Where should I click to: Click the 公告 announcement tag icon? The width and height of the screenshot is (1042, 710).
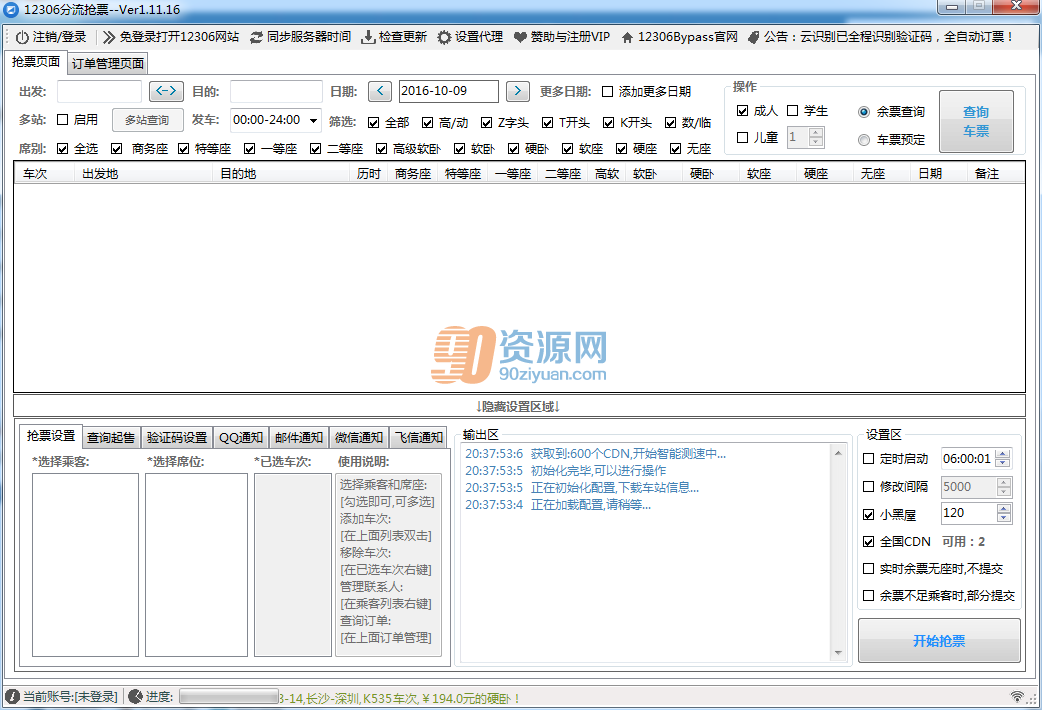(x=753, y=37)
